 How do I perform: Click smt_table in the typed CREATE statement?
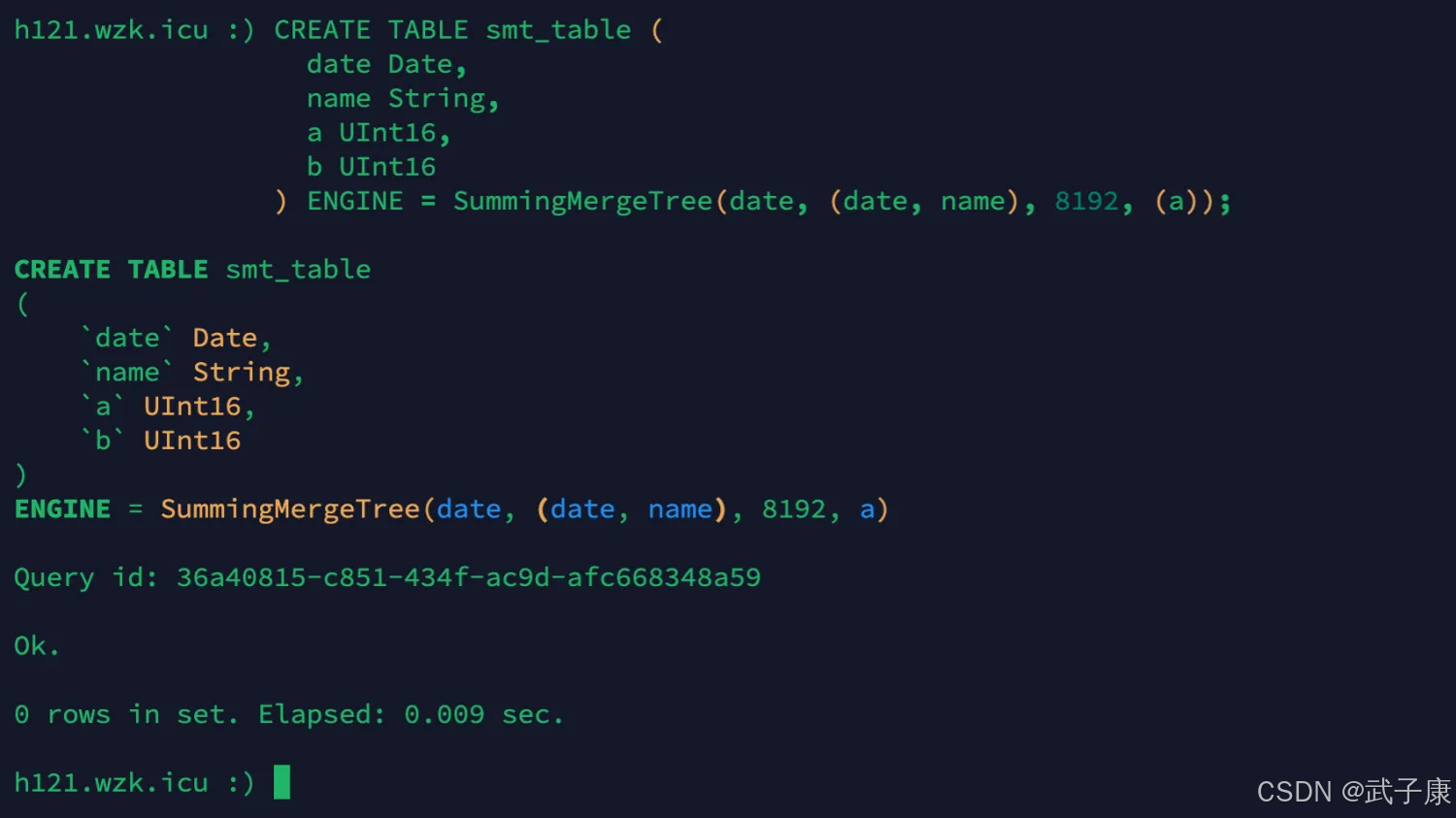coord(558,30)
